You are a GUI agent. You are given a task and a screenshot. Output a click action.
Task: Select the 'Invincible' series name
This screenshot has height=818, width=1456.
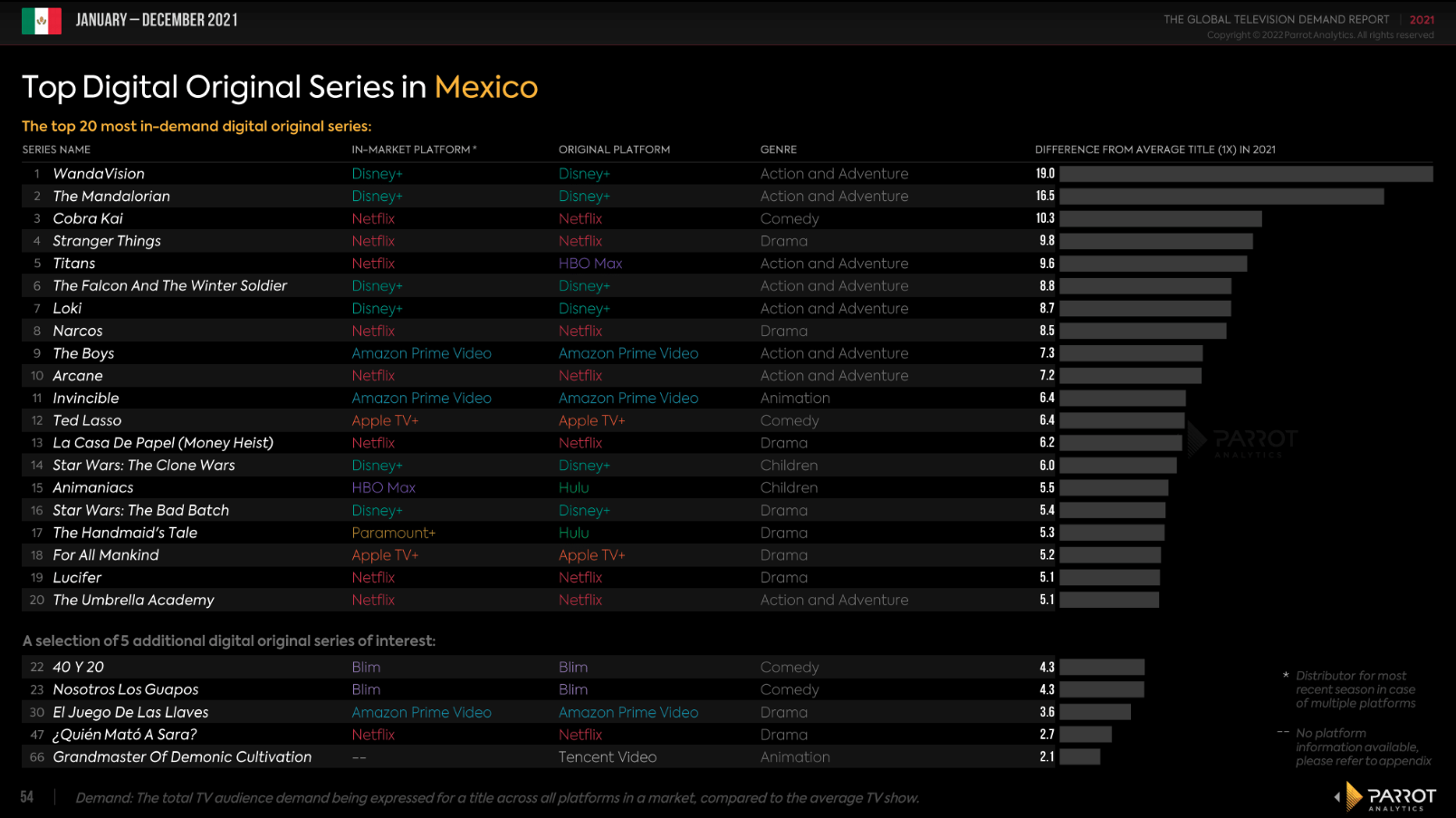(x=86, y=399)
